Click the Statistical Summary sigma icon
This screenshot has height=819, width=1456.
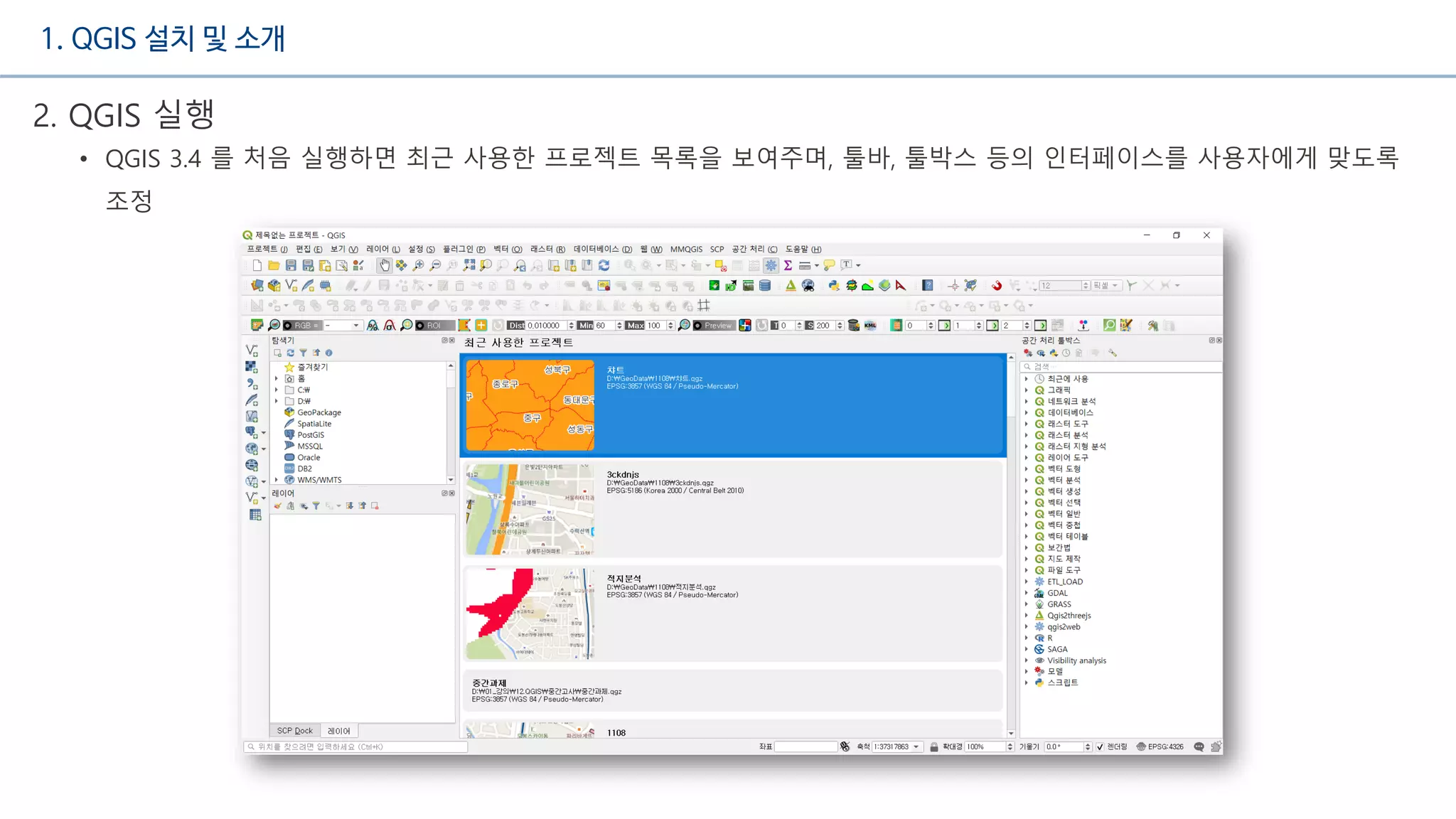point(788,265)
